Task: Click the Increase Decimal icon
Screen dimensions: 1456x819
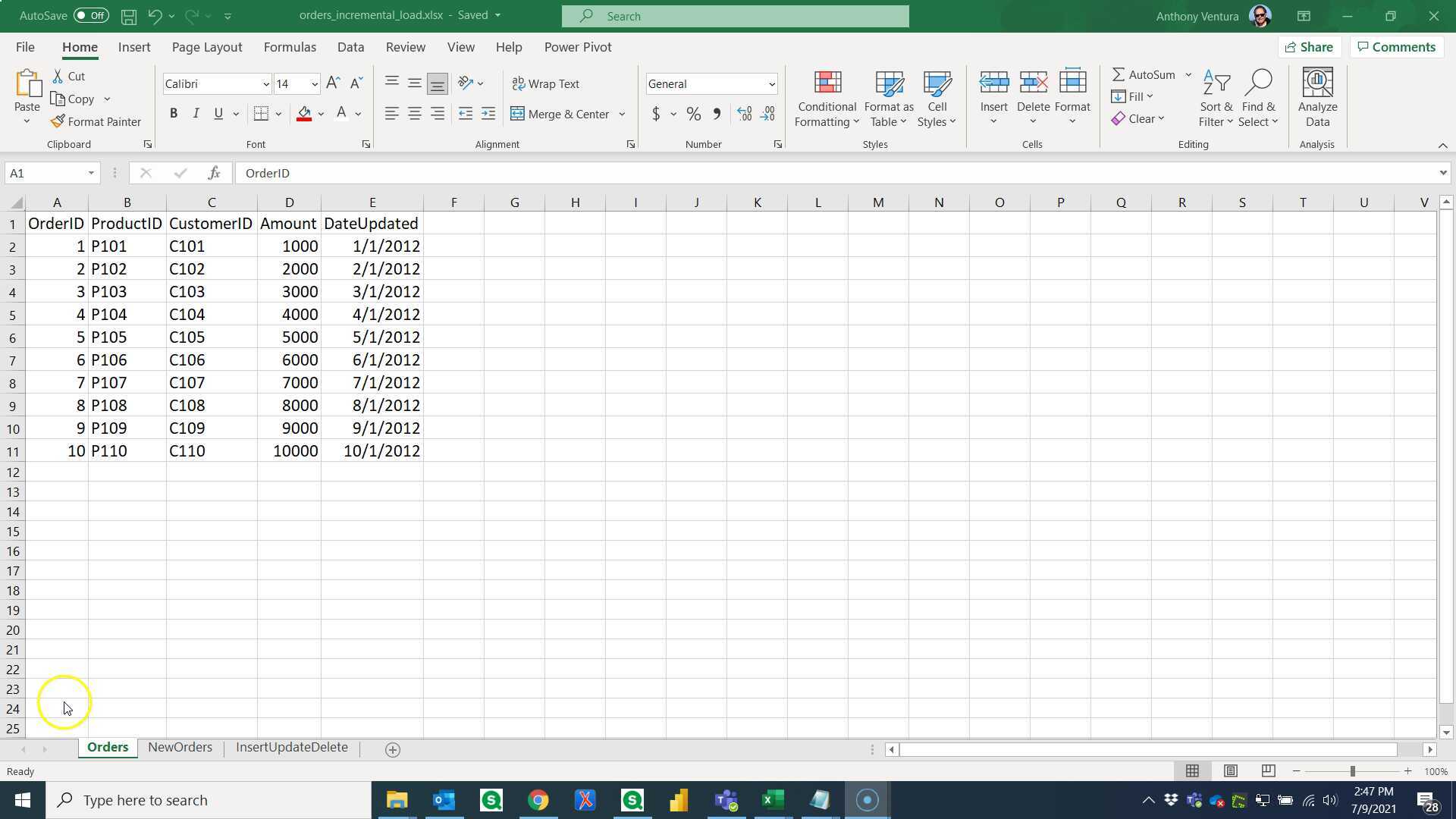Action: pyautogui.click(x=744, y=114)
